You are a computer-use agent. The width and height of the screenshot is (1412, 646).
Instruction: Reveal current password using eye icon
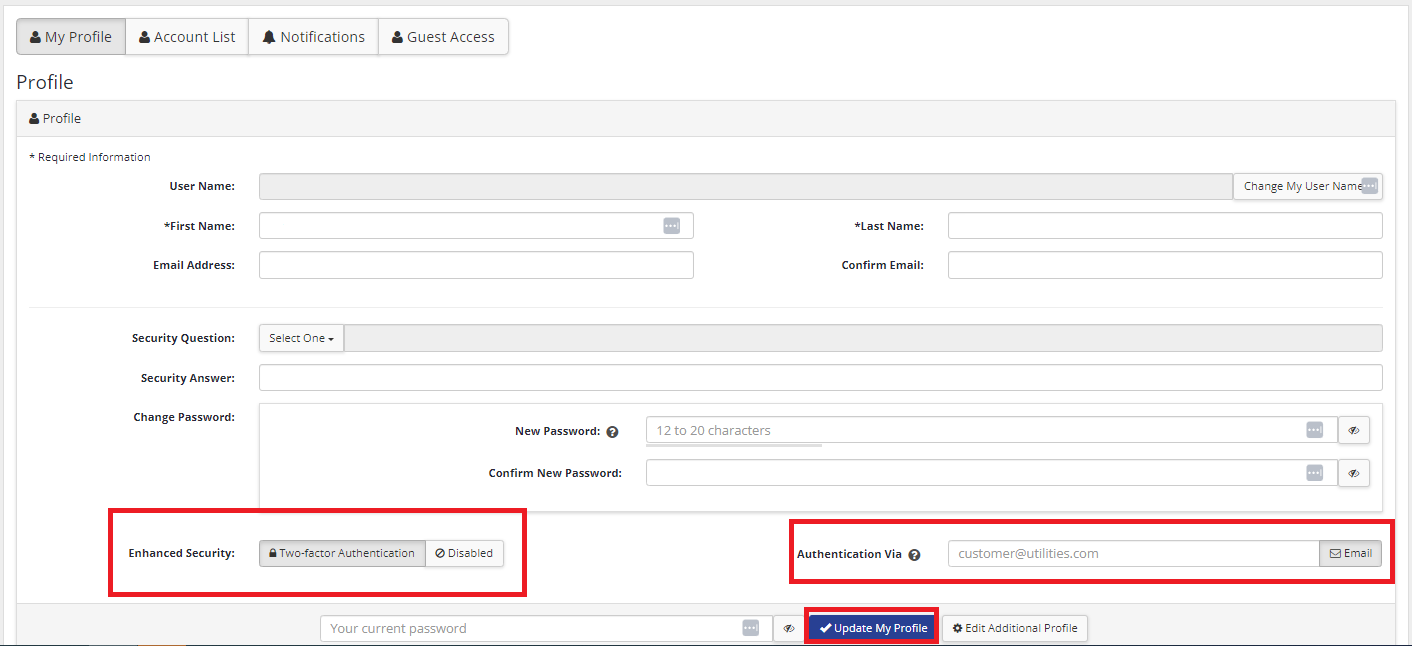tap(788, 628)
